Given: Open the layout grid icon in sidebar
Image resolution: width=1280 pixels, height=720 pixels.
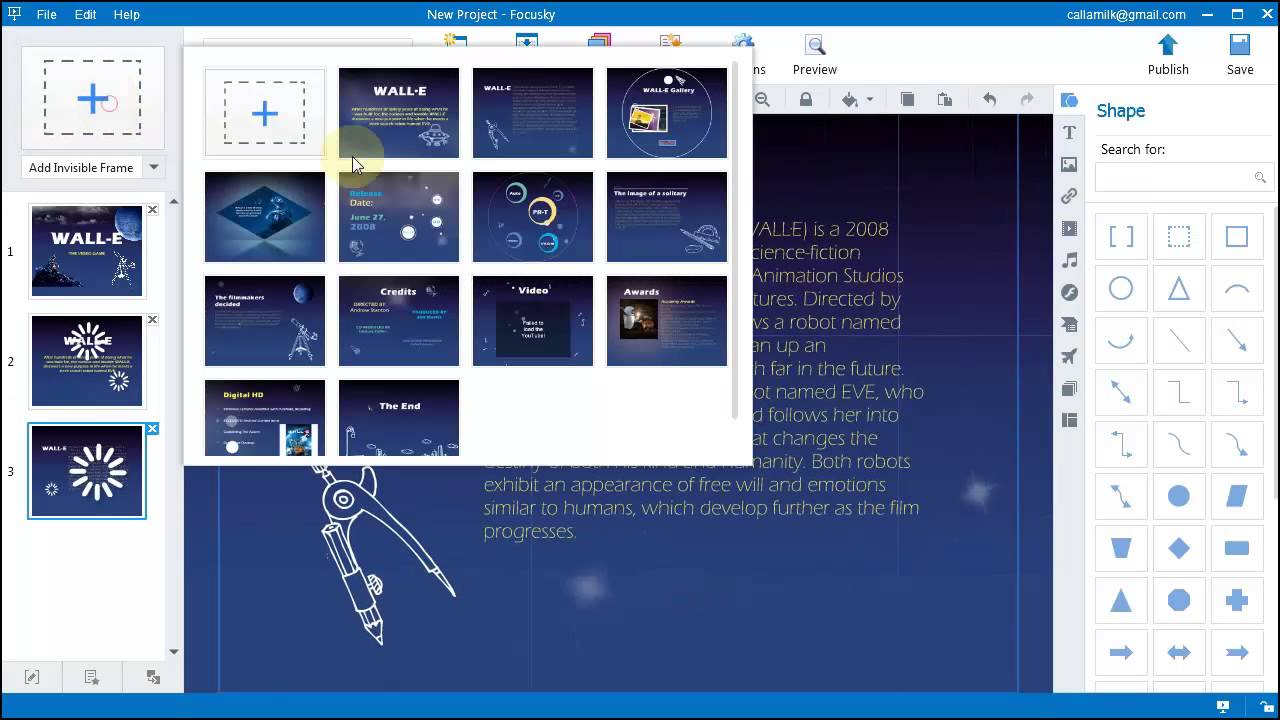Looking at the screenshot, I should click(x=1069, y=420).
